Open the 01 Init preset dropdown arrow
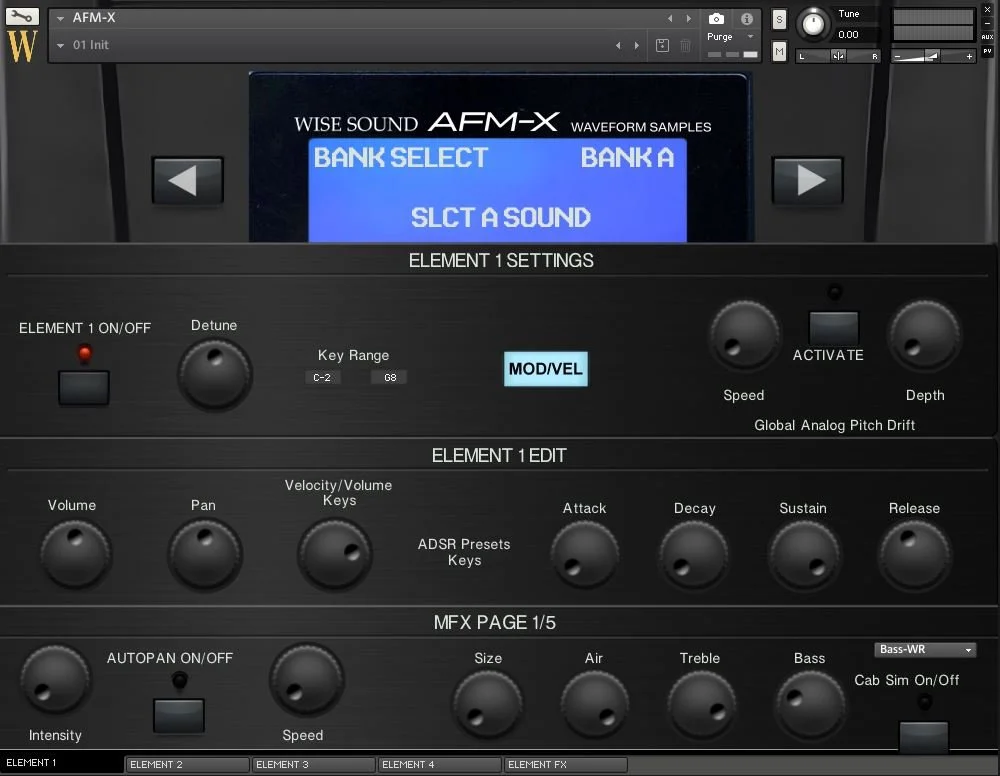Viewport: 1000px width, 776px height. pyautogui.click(x=61, y=45)
